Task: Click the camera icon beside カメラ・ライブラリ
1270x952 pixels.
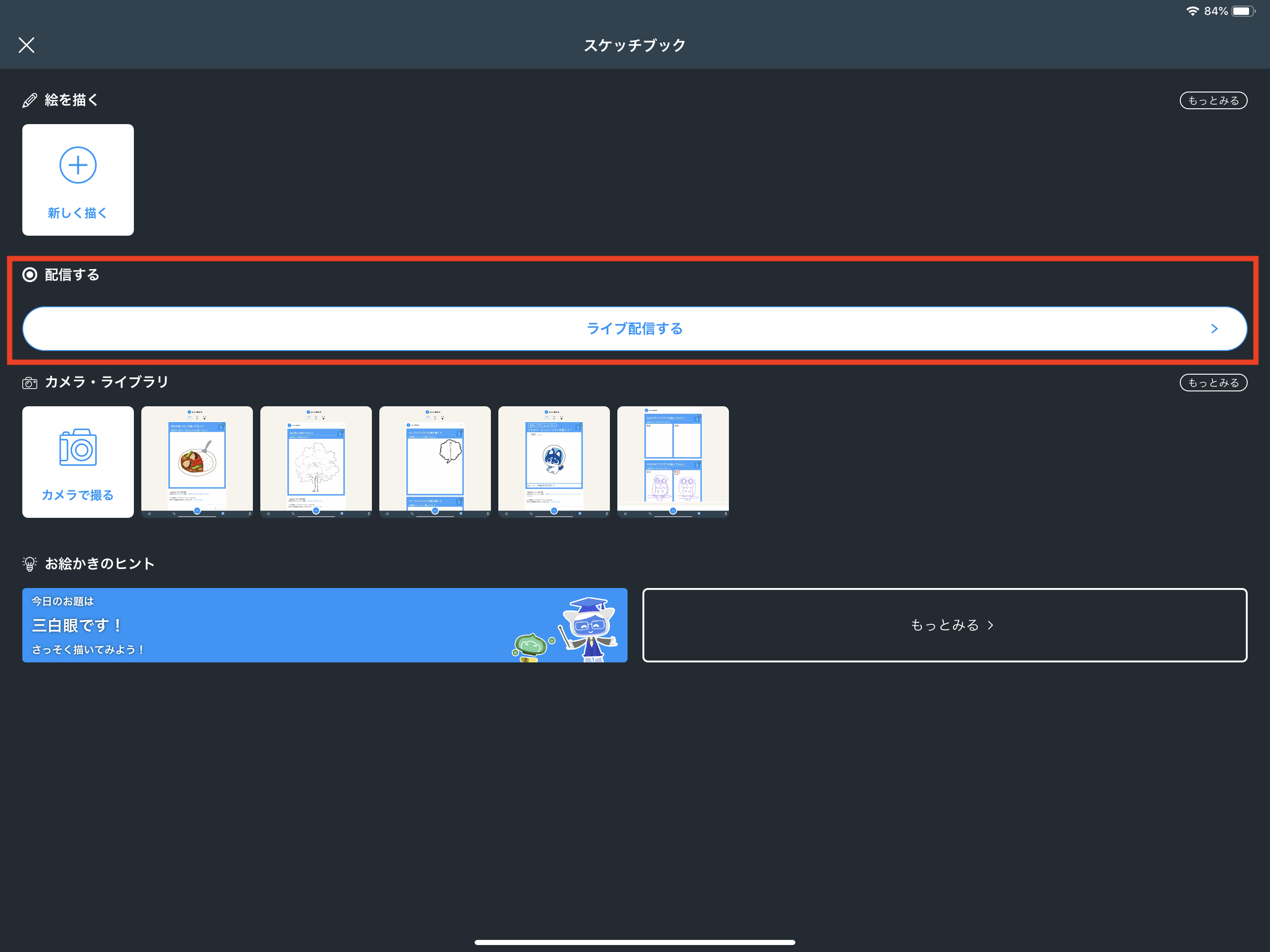Action: click(30, 383)
